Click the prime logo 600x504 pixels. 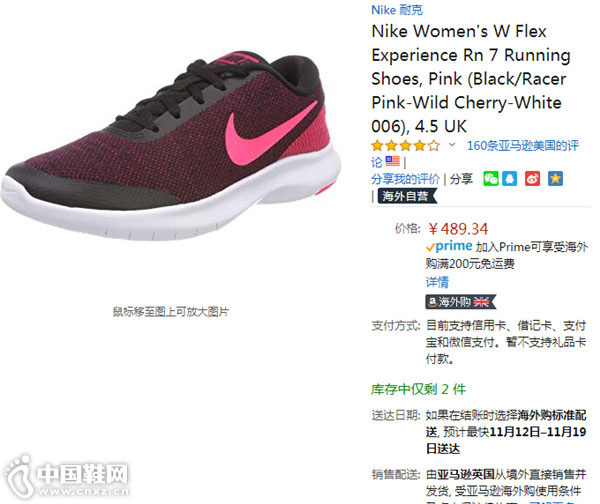[449, 246]
